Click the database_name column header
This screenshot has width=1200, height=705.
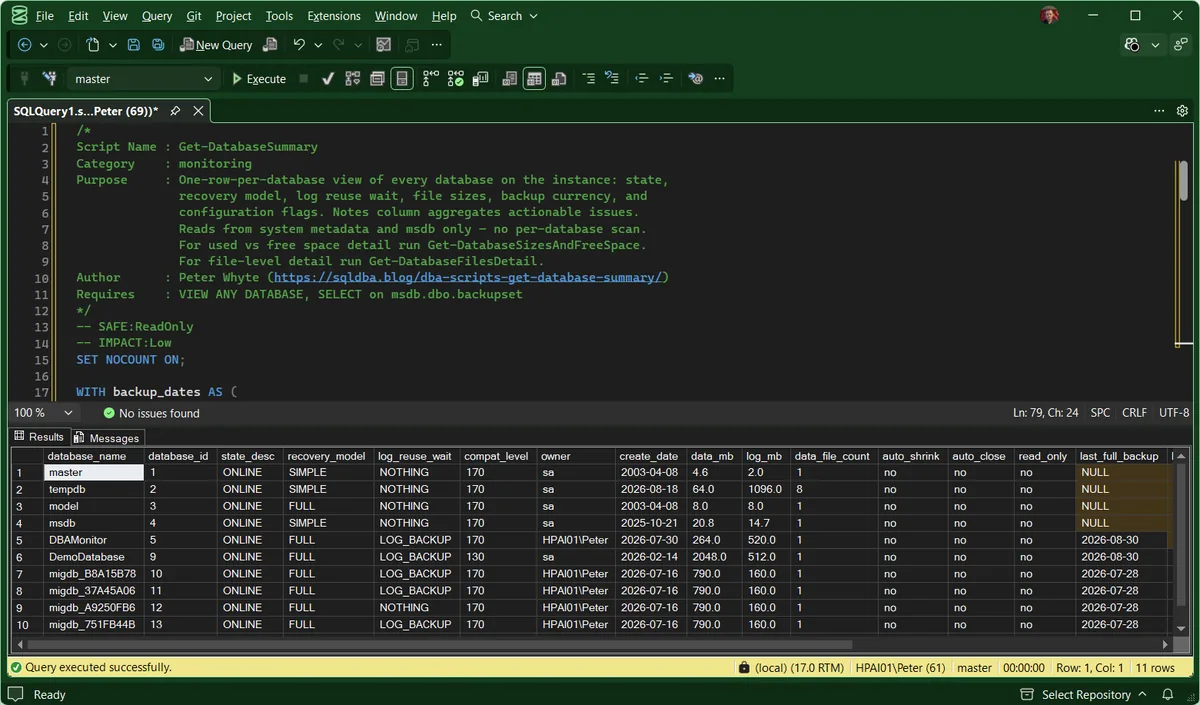[x=93, y=456]
